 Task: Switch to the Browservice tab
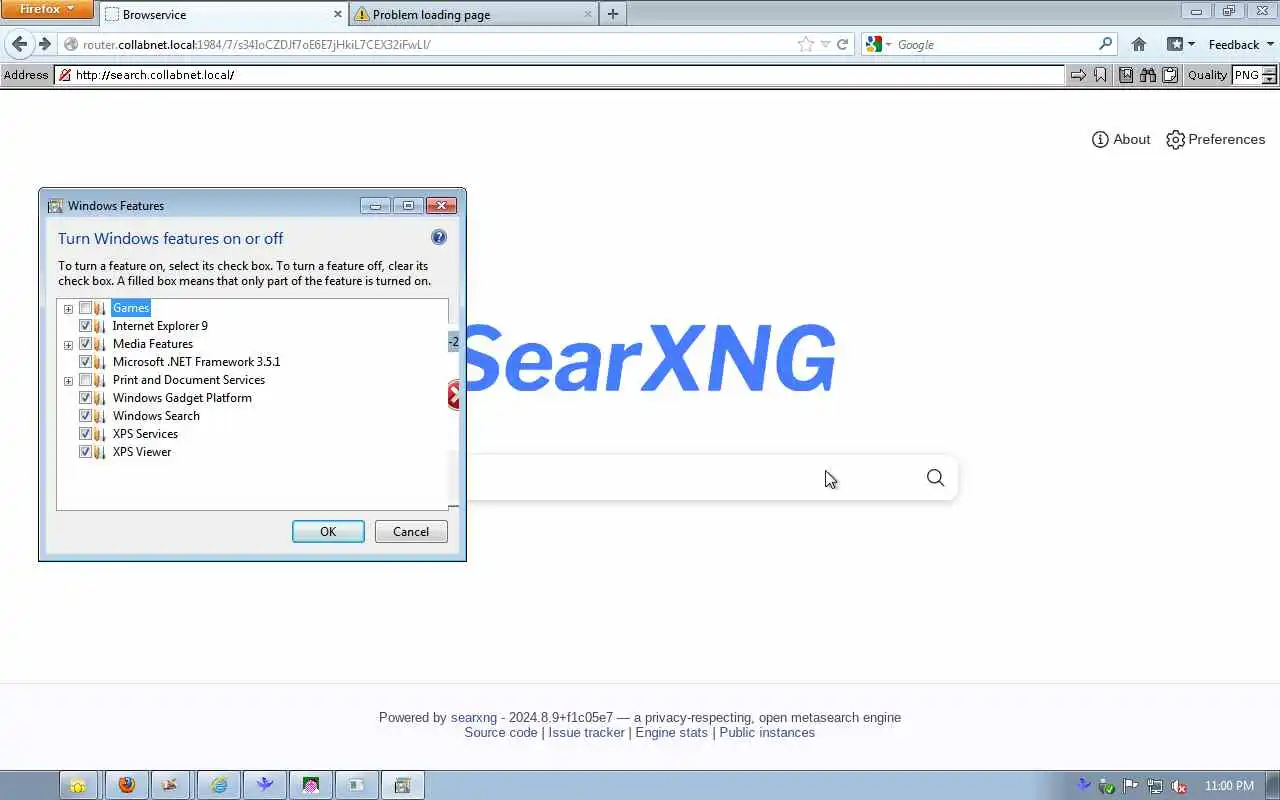click(223, 14)
